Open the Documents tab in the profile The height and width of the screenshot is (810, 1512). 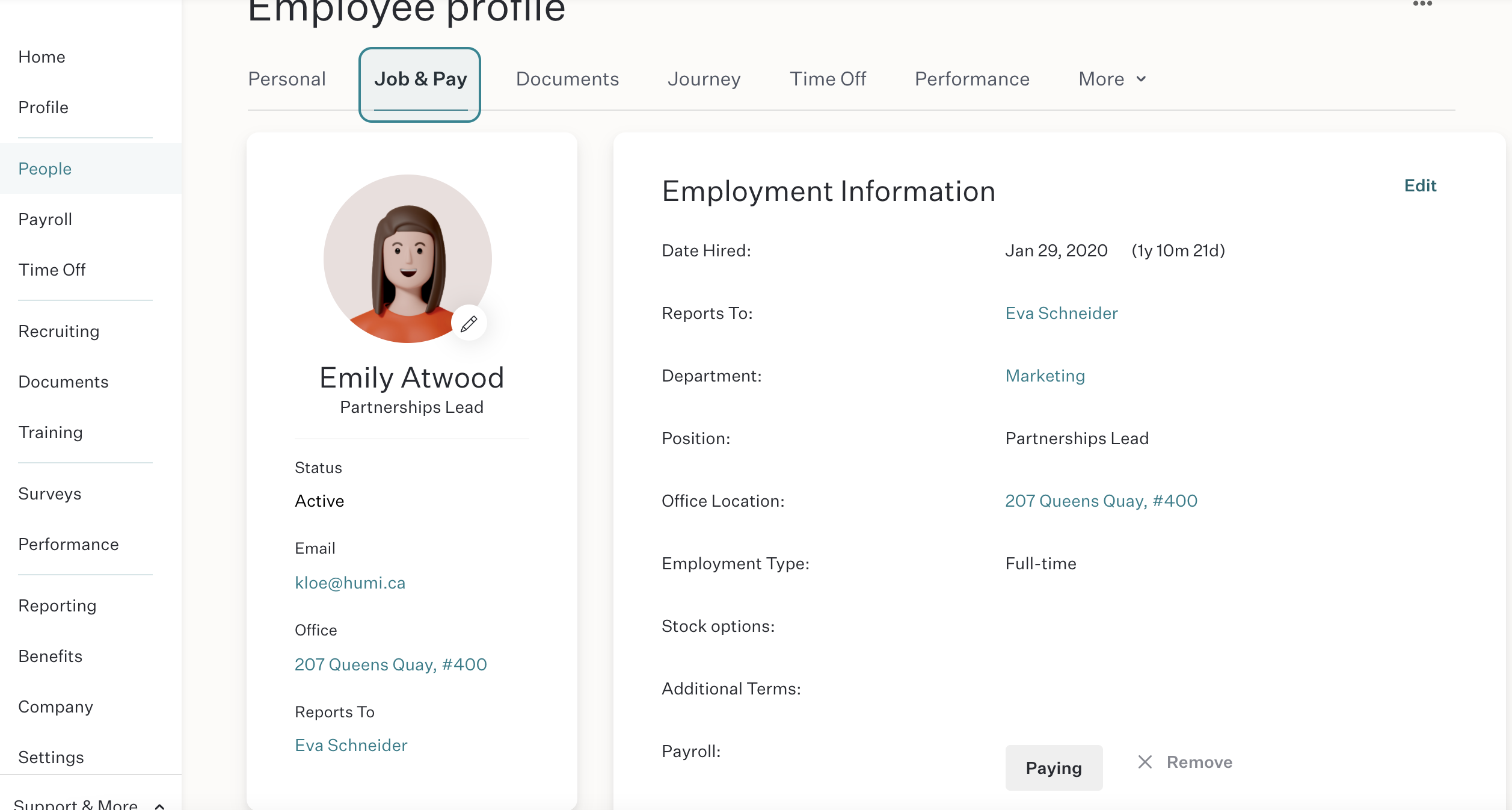567,79
